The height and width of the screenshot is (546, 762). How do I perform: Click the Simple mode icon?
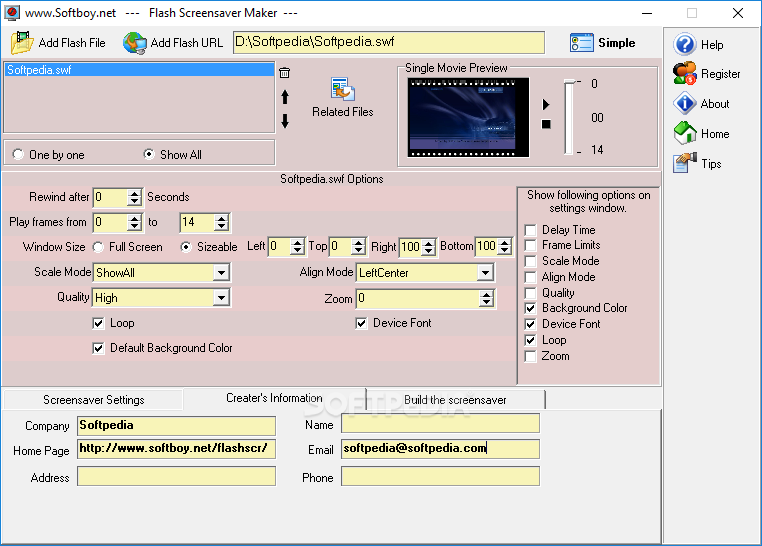pos(582,43)
